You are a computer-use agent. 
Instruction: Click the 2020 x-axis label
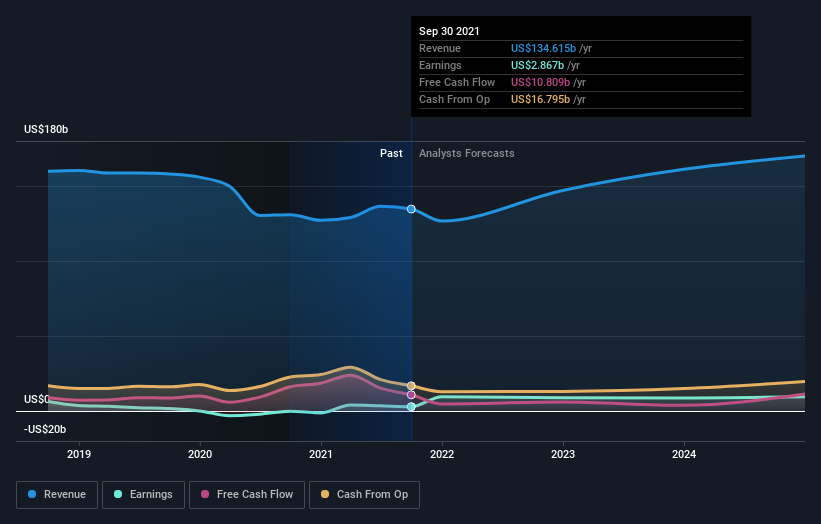200,454
